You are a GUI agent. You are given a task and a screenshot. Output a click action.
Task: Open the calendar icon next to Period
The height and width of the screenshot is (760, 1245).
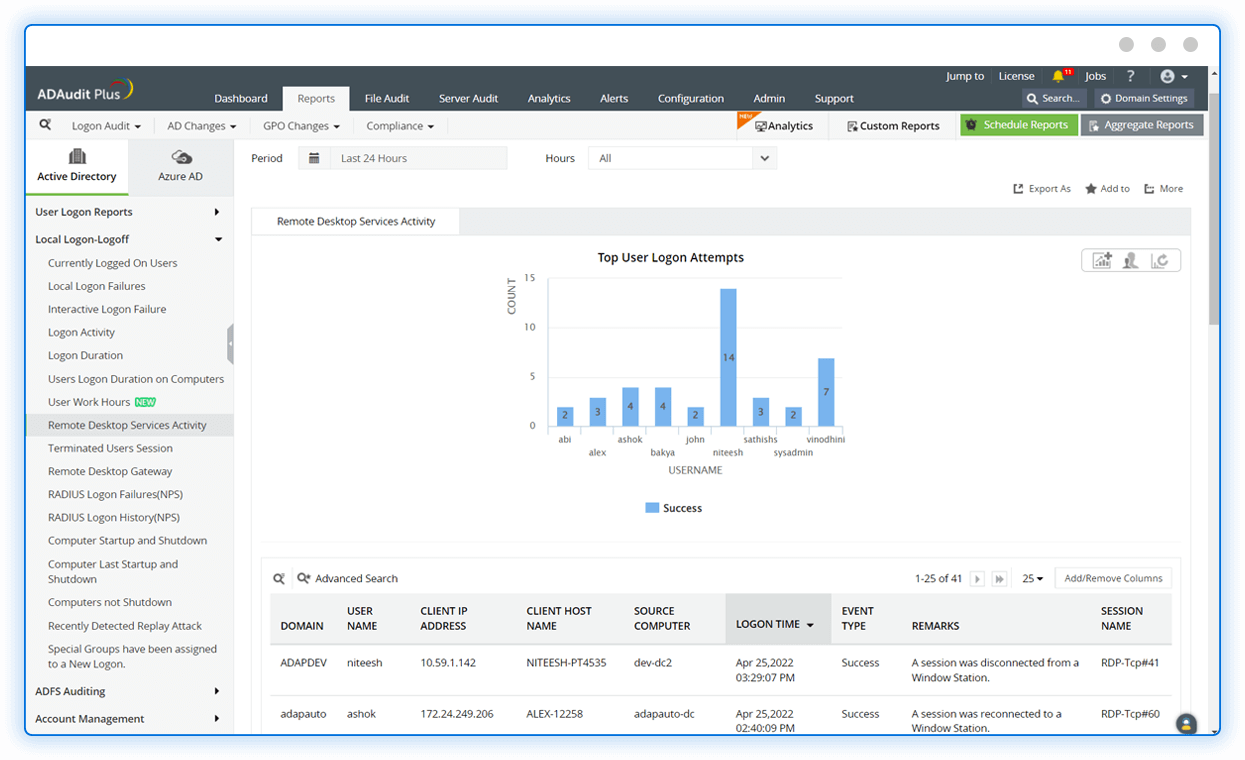point(314,157)
